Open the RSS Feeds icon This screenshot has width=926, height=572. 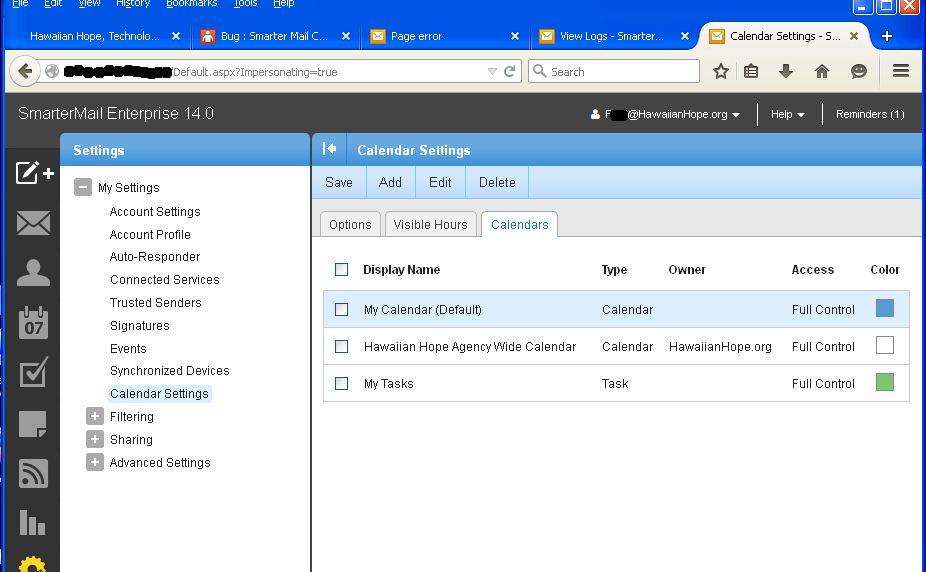(33, 473)
